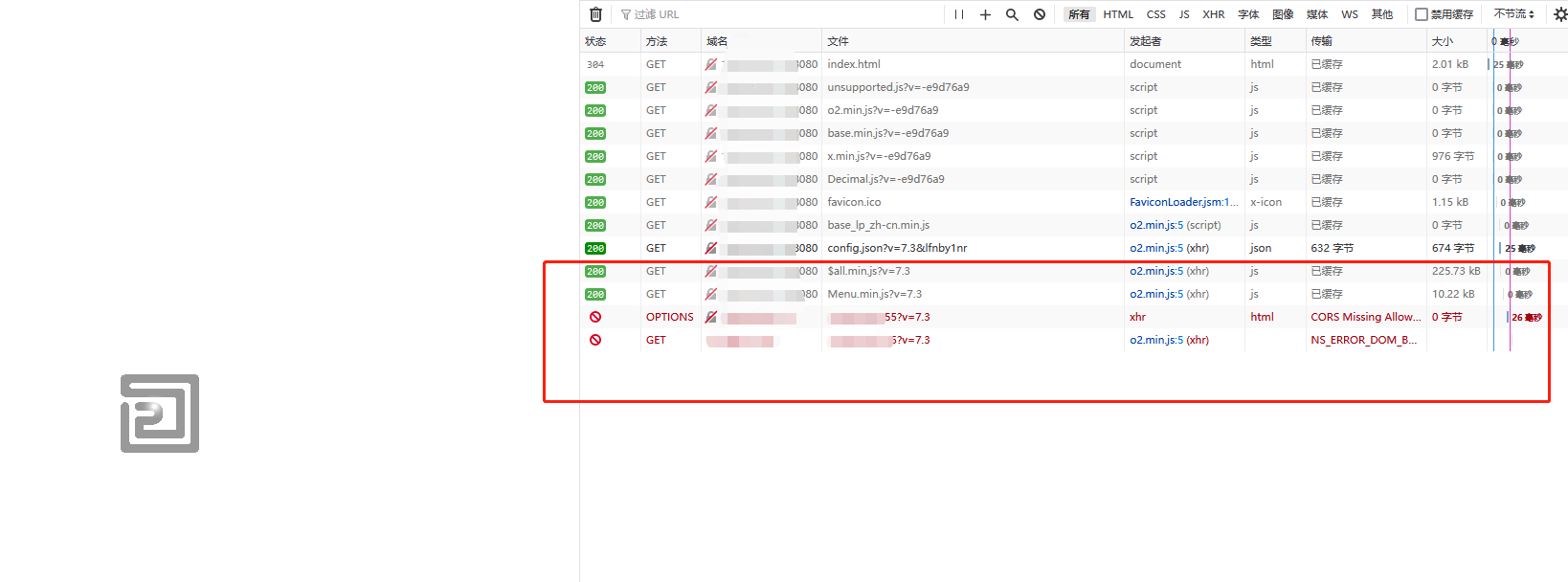Clear the network log with the trash icon

coord(595,14)
